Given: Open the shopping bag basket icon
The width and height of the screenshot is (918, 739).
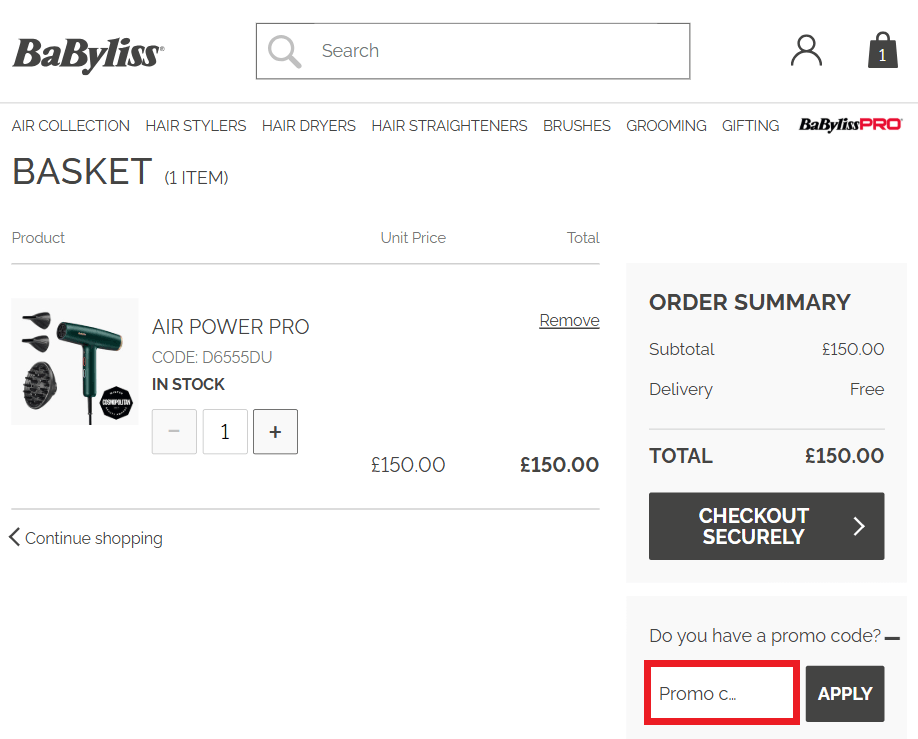Looking at the screenshot, I should (x=881, y=51).
